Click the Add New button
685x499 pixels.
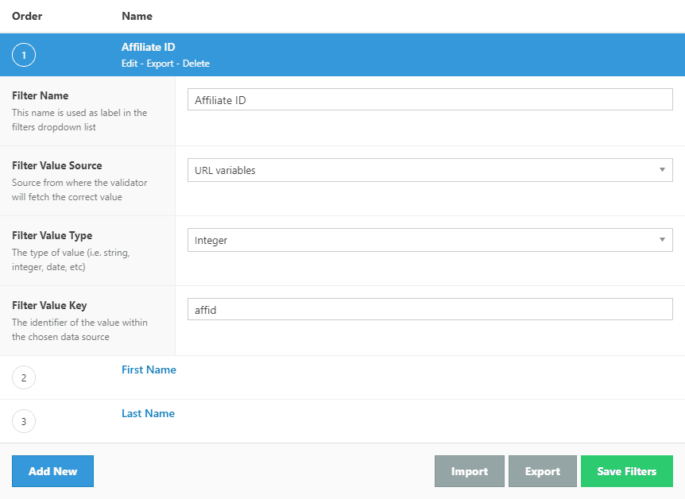(53, 471)
